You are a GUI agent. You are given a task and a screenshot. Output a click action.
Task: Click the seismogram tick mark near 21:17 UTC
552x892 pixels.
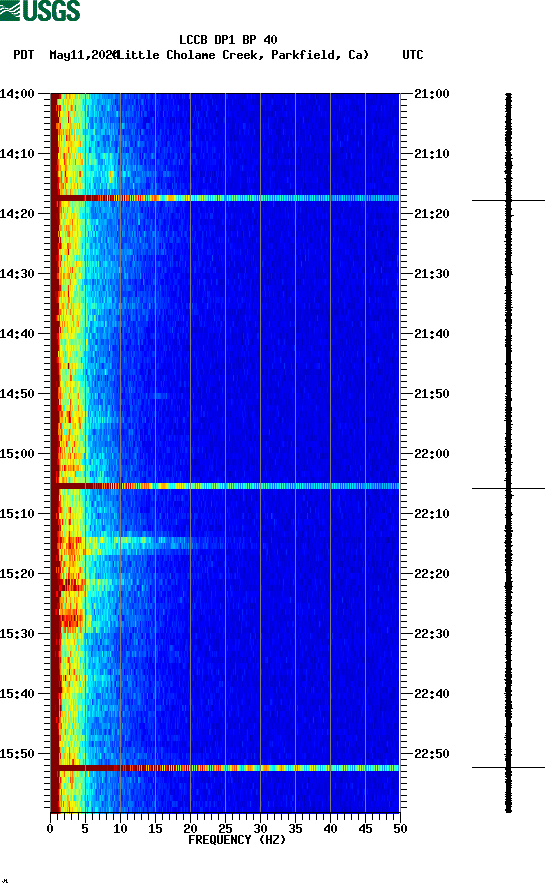(x=508, y=200)
